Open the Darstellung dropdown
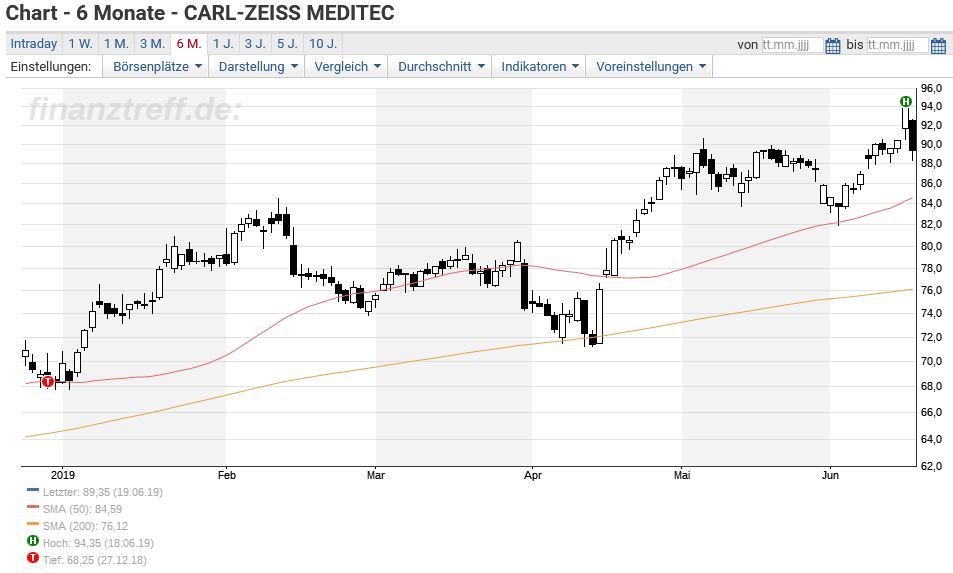 pyautogui.click(x=258, y=66)
